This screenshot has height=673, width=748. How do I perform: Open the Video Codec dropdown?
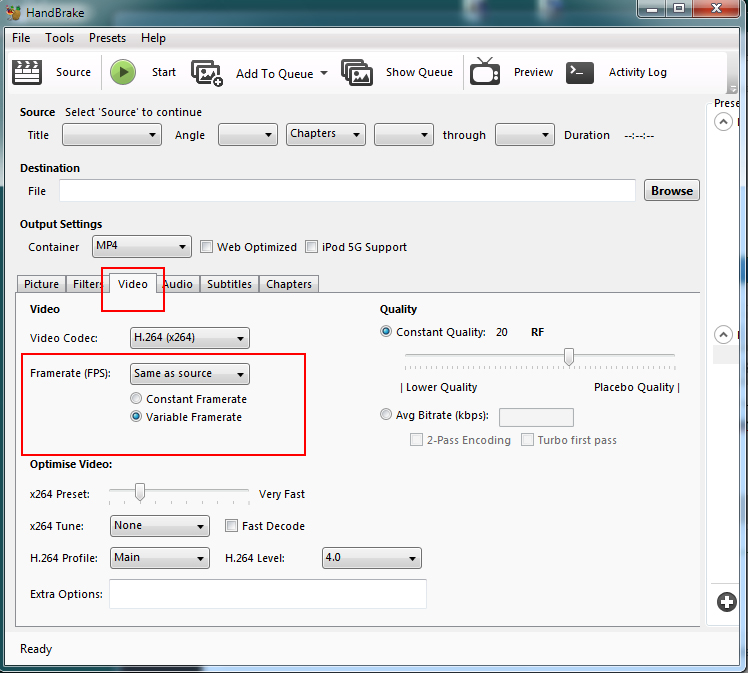click(189, 338)
